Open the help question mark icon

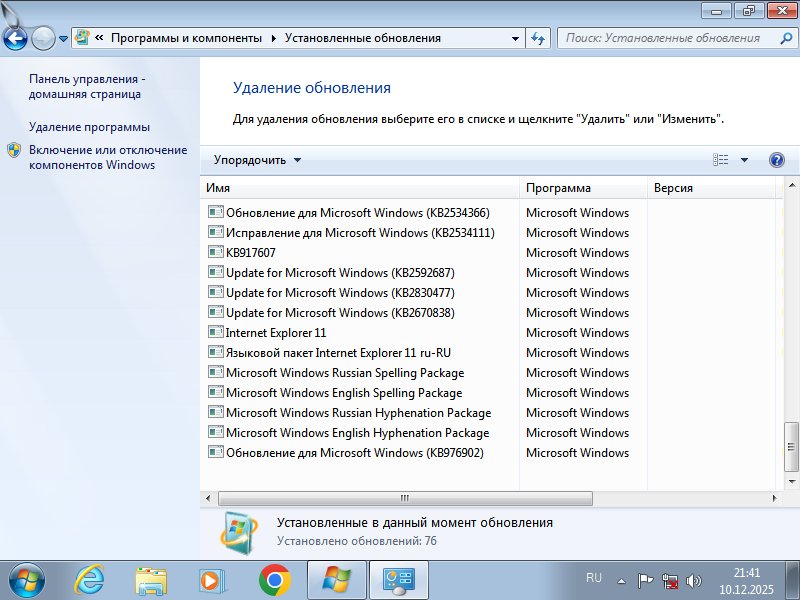coord(777,160)
